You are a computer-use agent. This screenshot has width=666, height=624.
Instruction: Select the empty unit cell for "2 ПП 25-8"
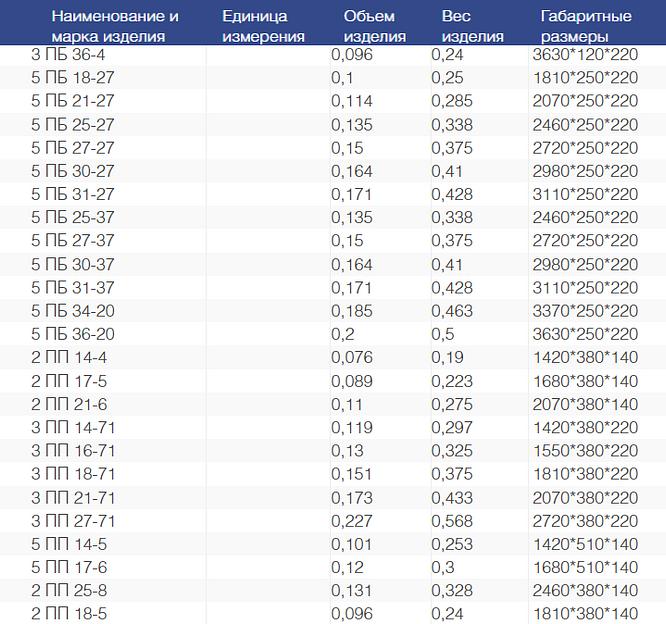coord(267,590)
